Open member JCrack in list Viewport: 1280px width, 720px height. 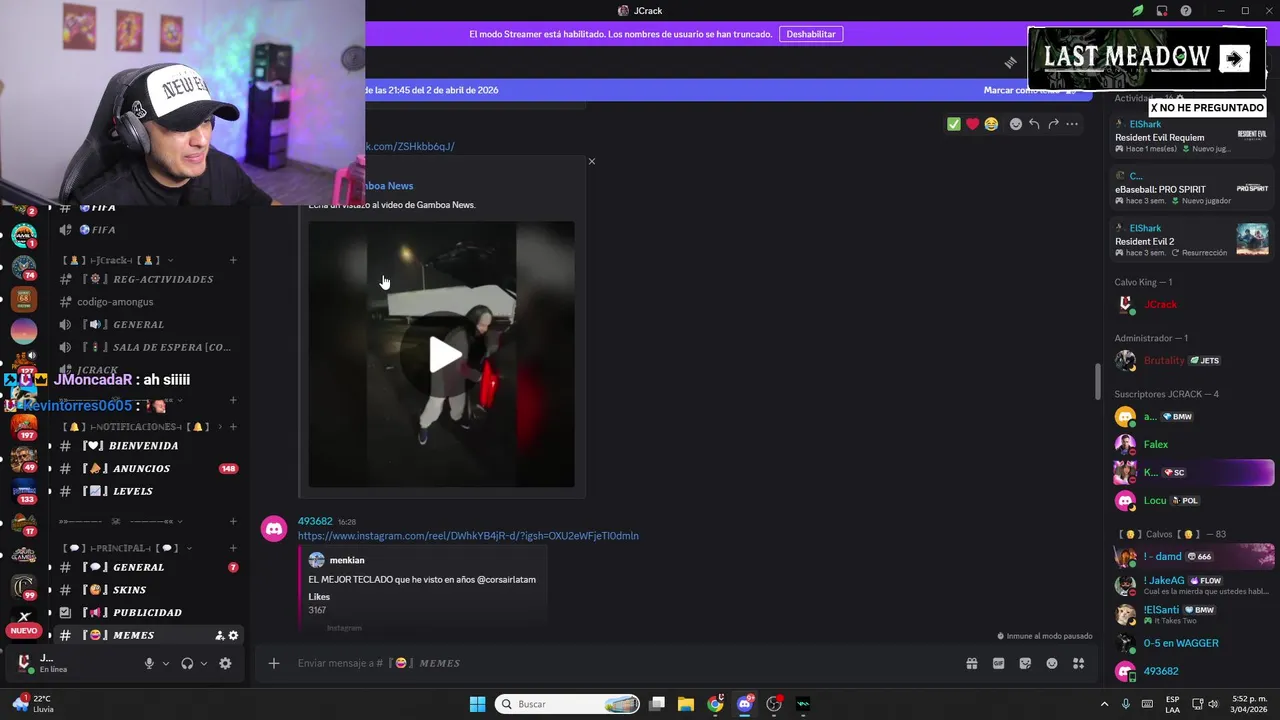[1192, 304]
